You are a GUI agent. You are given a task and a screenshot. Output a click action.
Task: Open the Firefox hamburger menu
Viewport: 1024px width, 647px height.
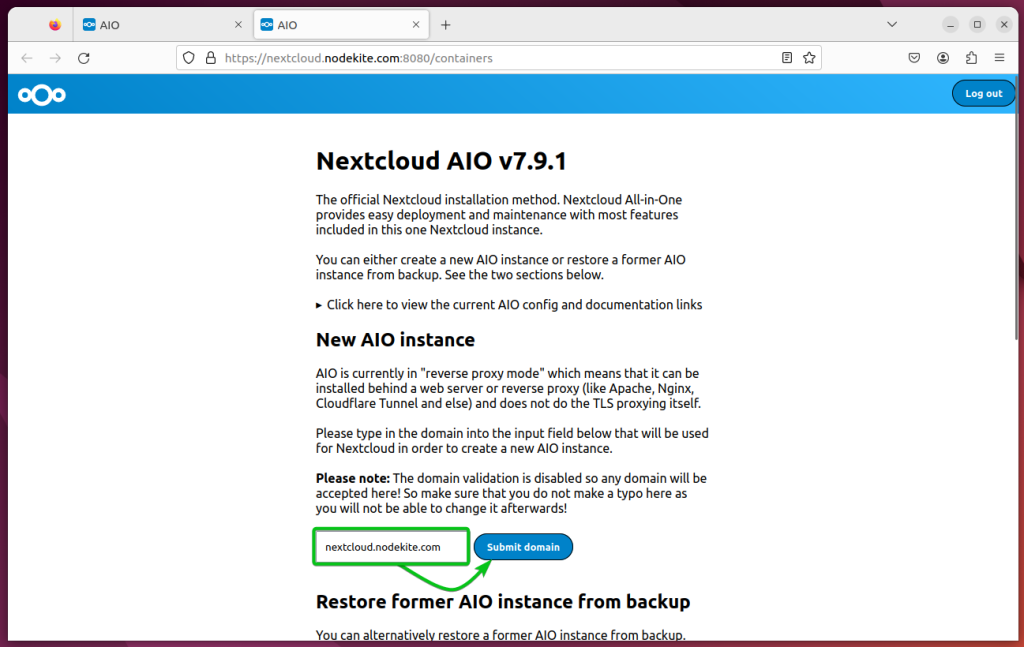(999, 57)
